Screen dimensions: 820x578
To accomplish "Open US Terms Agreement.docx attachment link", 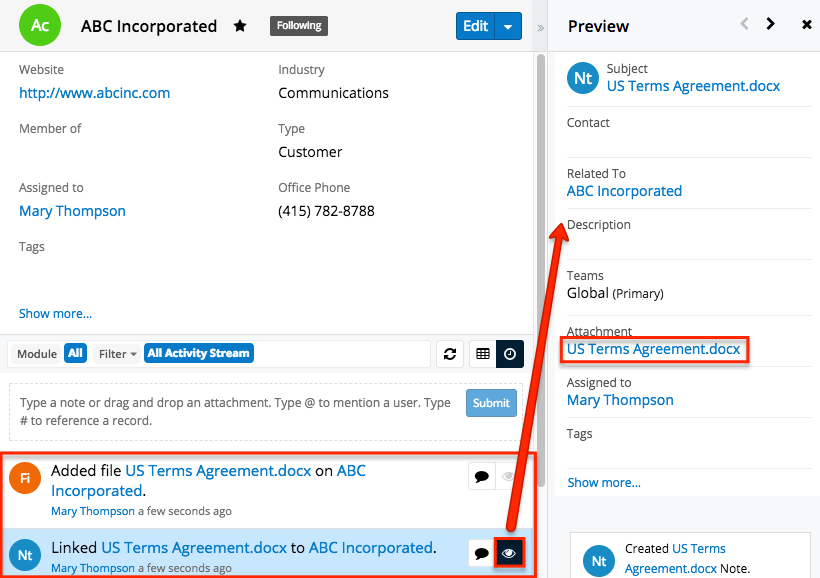I will (x=654, y=349).
